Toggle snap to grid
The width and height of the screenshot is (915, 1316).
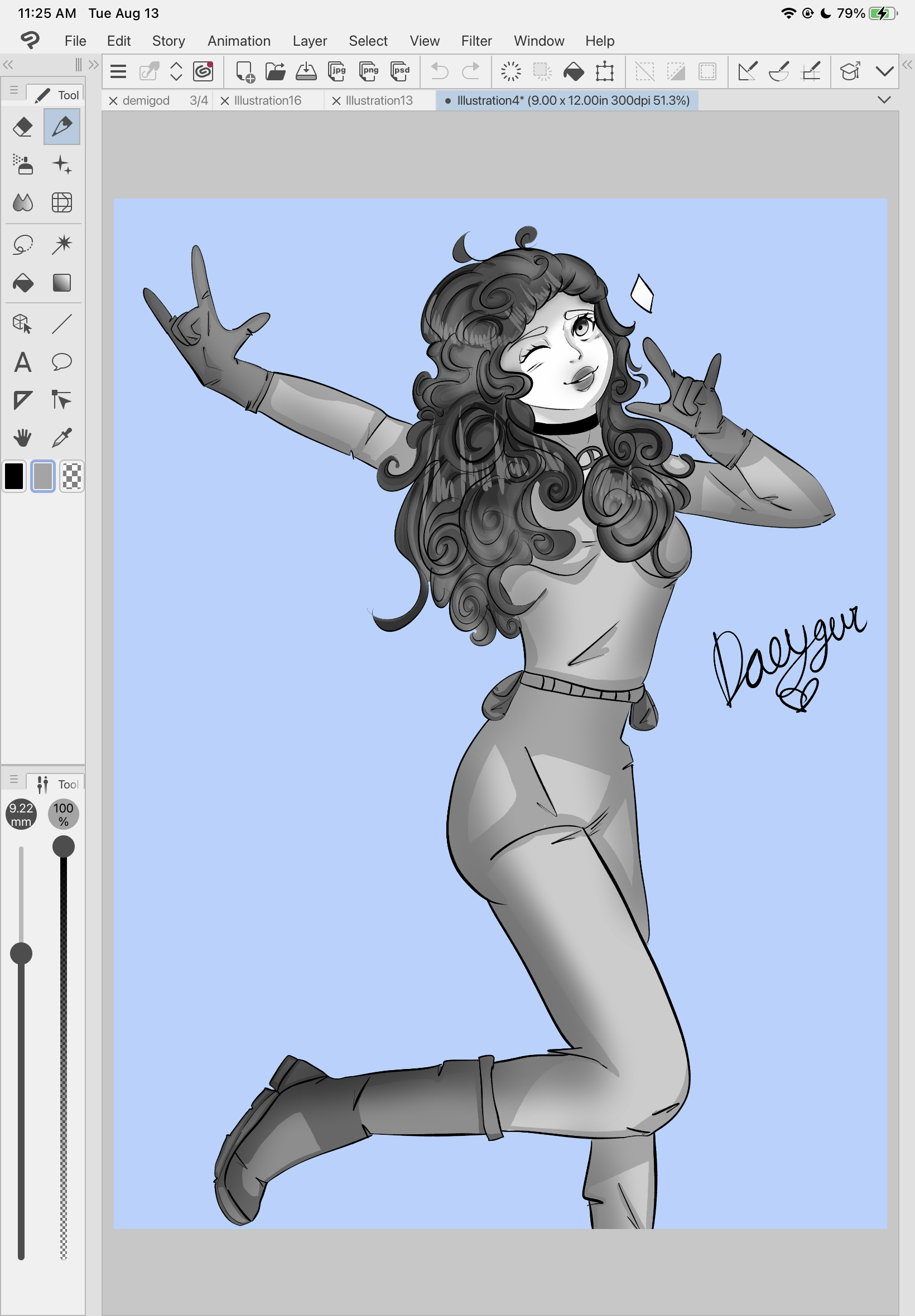click(811, 71)
